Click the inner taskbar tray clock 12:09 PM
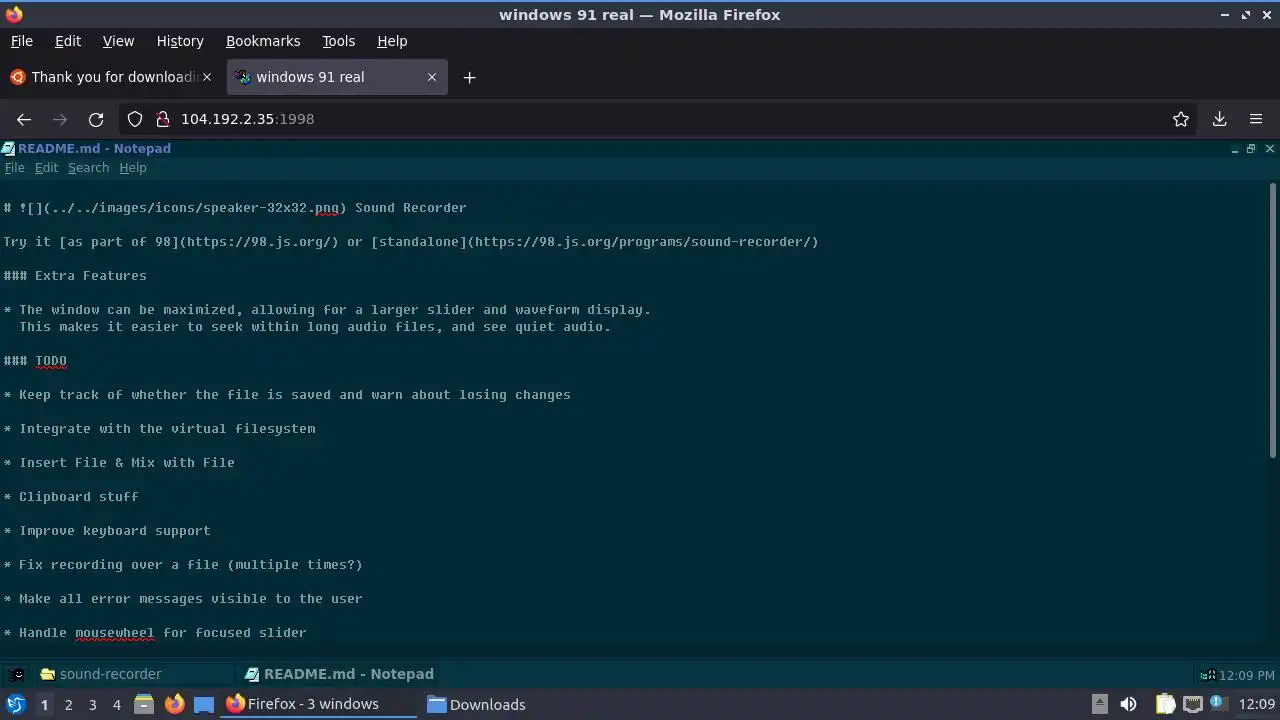 pos(1246,675)
